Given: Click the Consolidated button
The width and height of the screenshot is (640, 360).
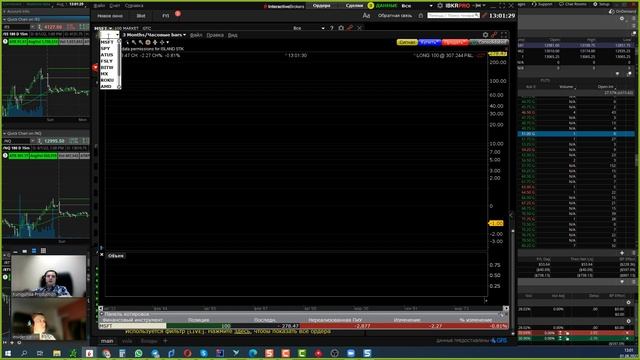Looking at the screenshot, I should coord(489,42).
